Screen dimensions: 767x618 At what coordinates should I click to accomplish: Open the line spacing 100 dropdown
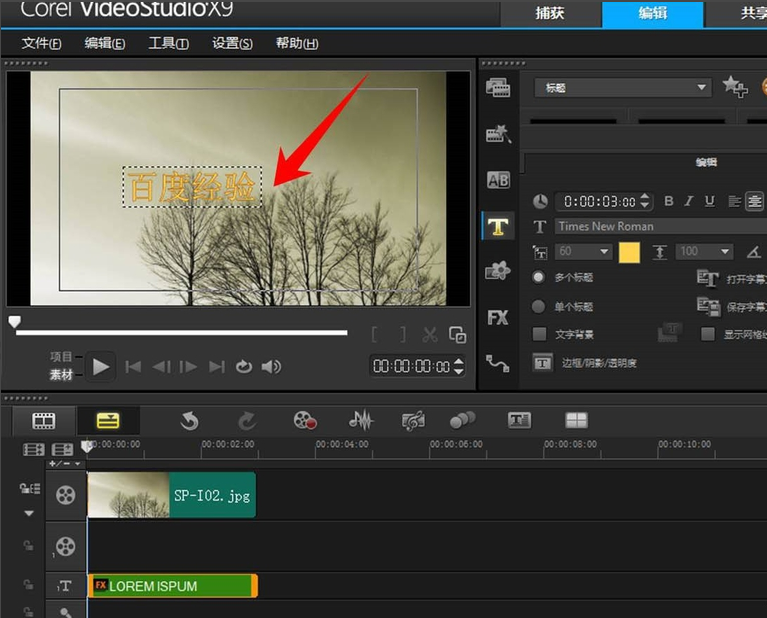pyautogui.click(x=724, y=252)
